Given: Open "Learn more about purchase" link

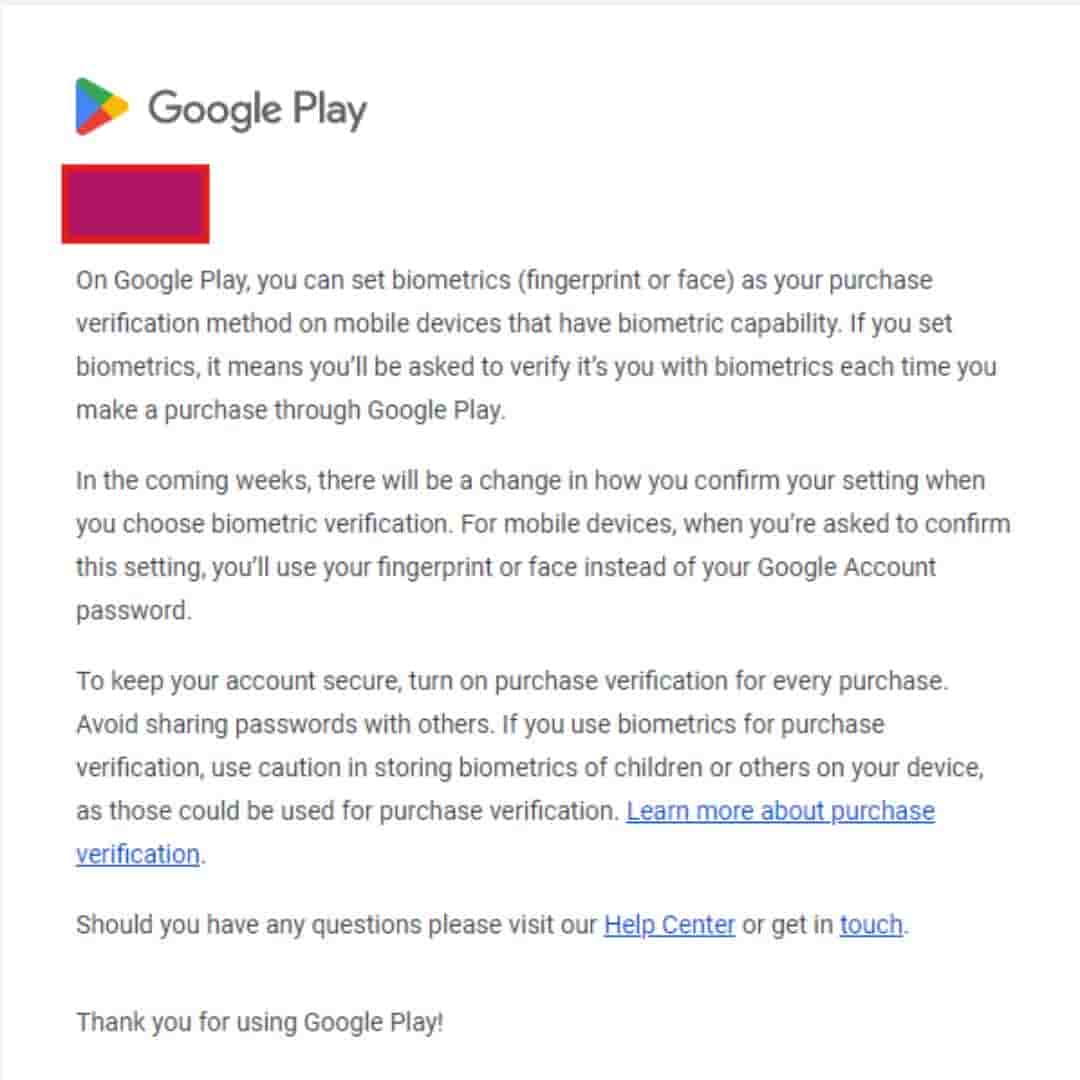Looking at the screenshot, I should pos(780,811).
